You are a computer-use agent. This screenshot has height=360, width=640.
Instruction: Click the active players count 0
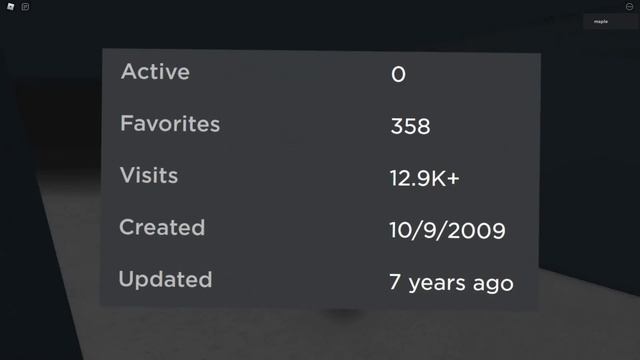pyautogui.click(x=398, y=74)
